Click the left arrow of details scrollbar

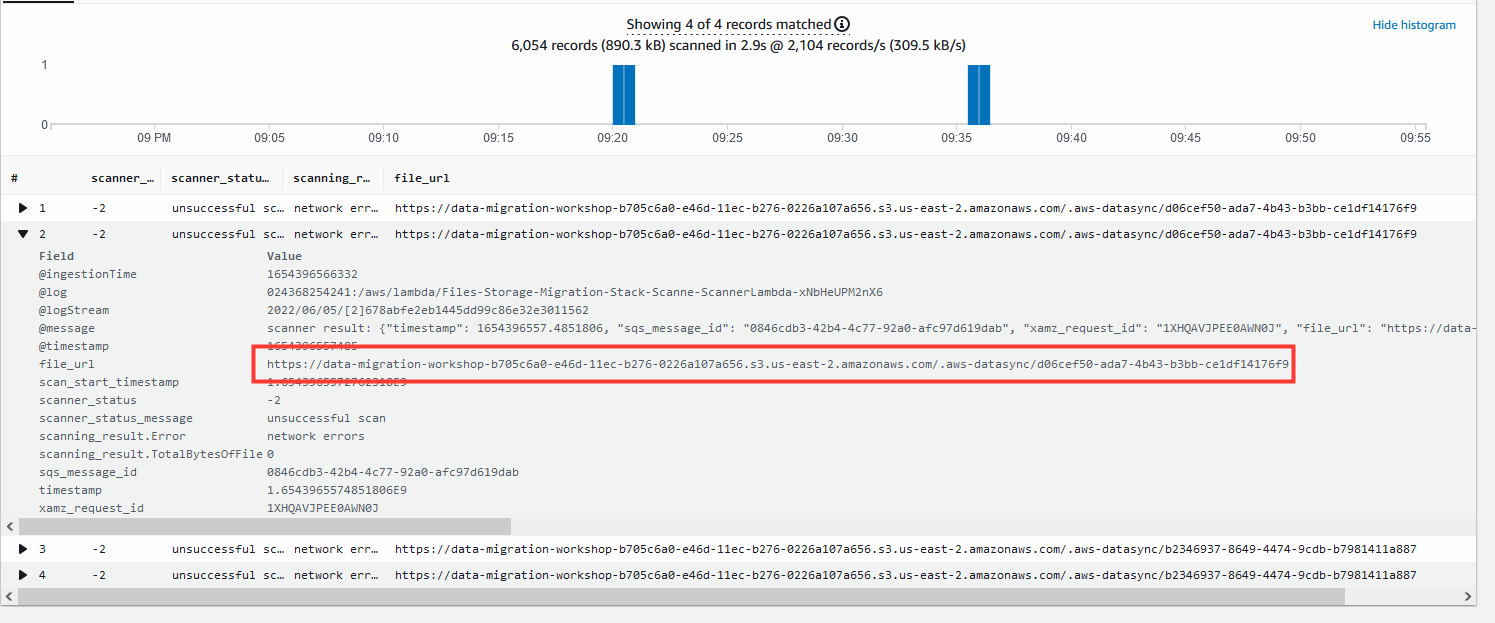(x=11, y=526)
